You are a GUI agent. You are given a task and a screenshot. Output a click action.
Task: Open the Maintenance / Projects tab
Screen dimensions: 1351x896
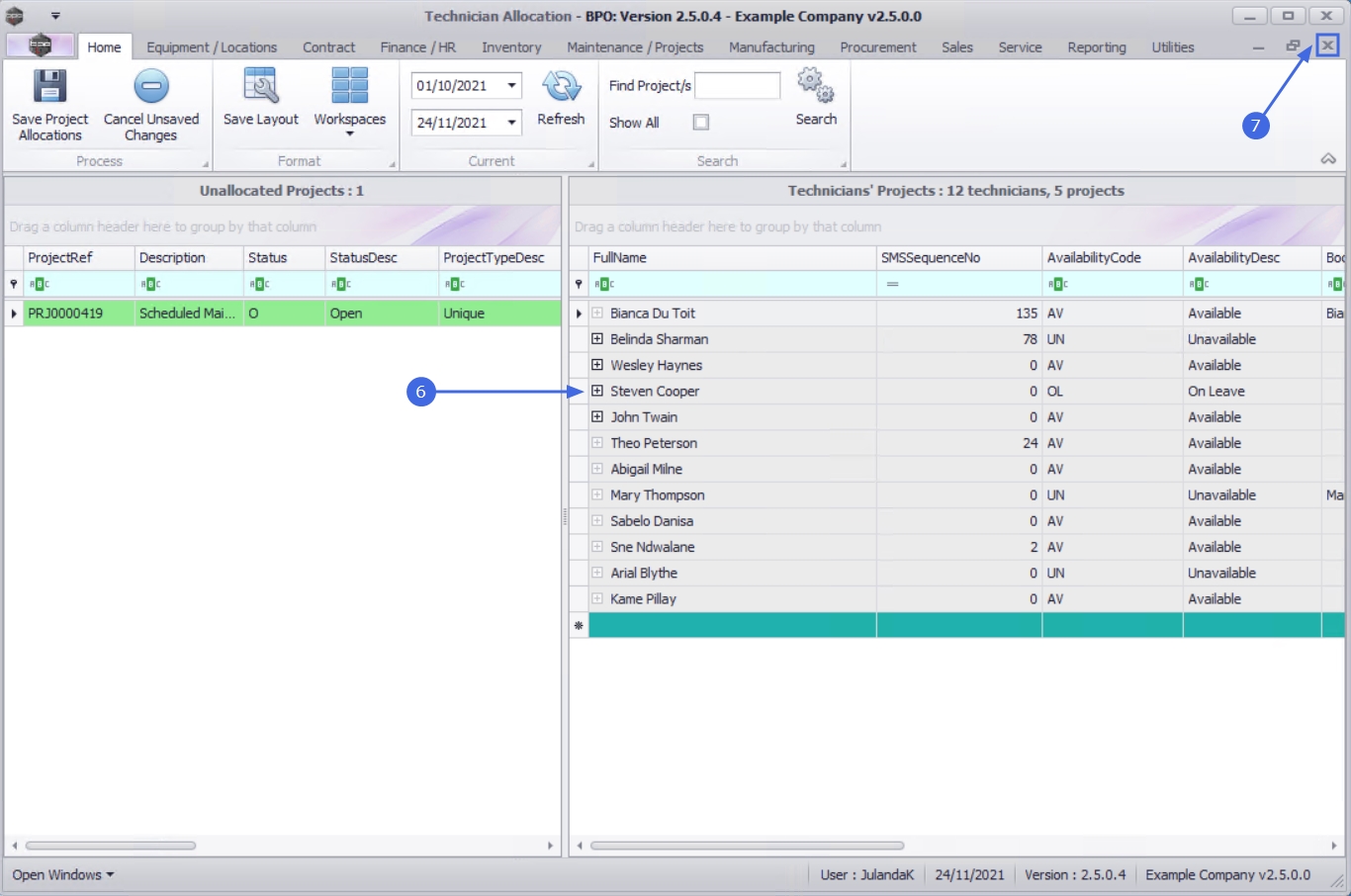(635, 46)
